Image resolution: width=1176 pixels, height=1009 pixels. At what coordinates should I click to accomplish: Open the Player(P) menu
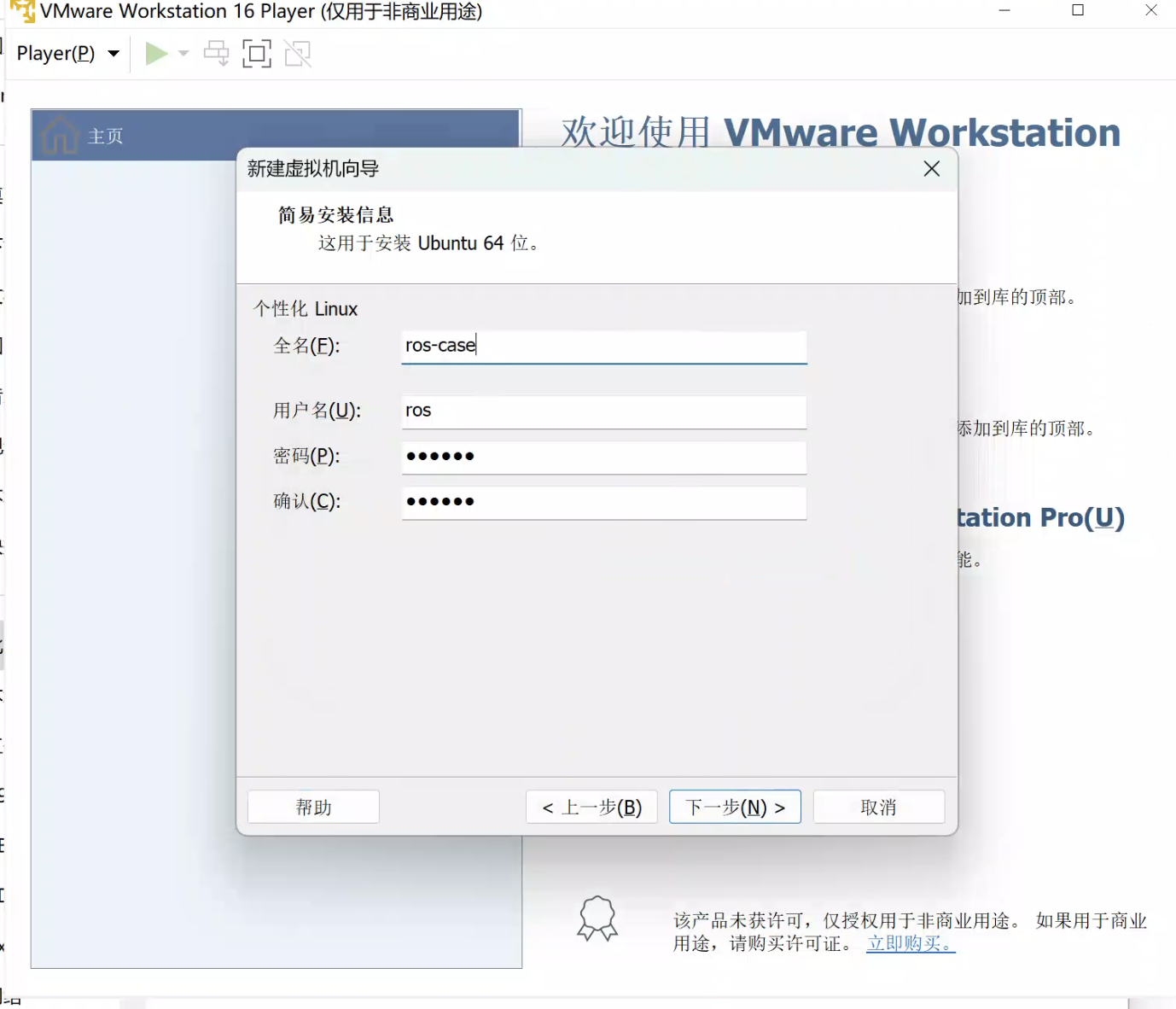(67, 54)
